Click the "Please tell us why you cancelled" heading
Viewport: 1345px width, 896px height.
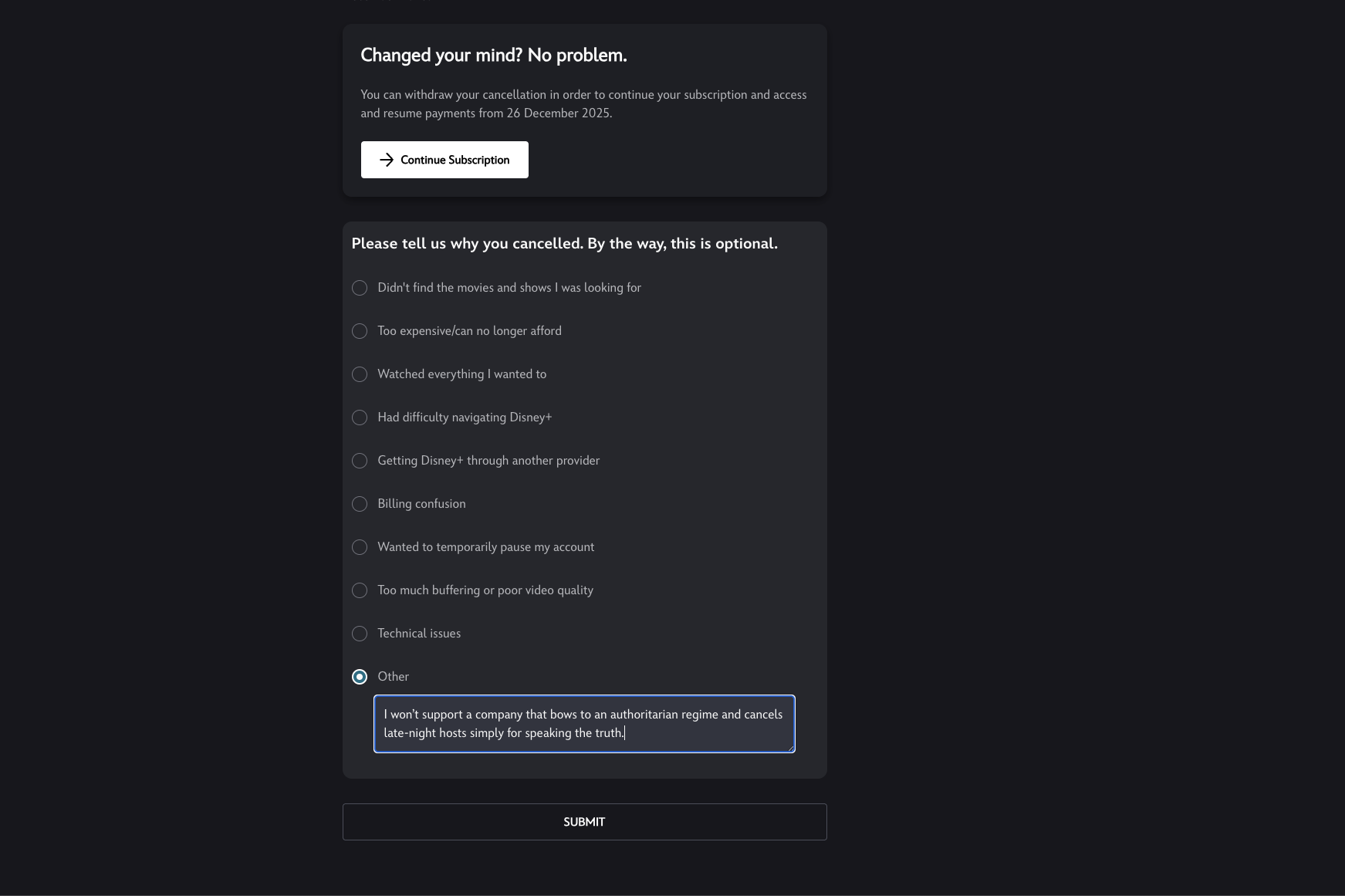coord(564,244)
